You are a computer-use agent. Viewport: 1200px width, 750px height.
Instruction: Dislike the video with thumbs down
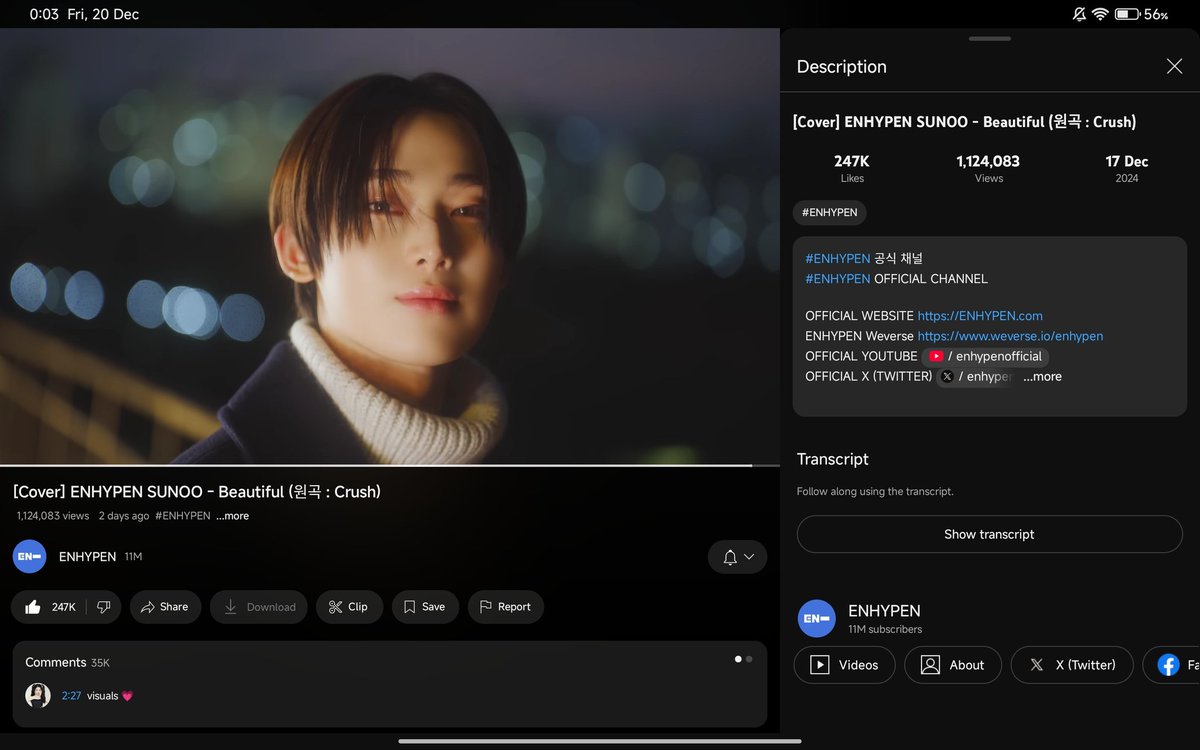(x=104, y=607)
